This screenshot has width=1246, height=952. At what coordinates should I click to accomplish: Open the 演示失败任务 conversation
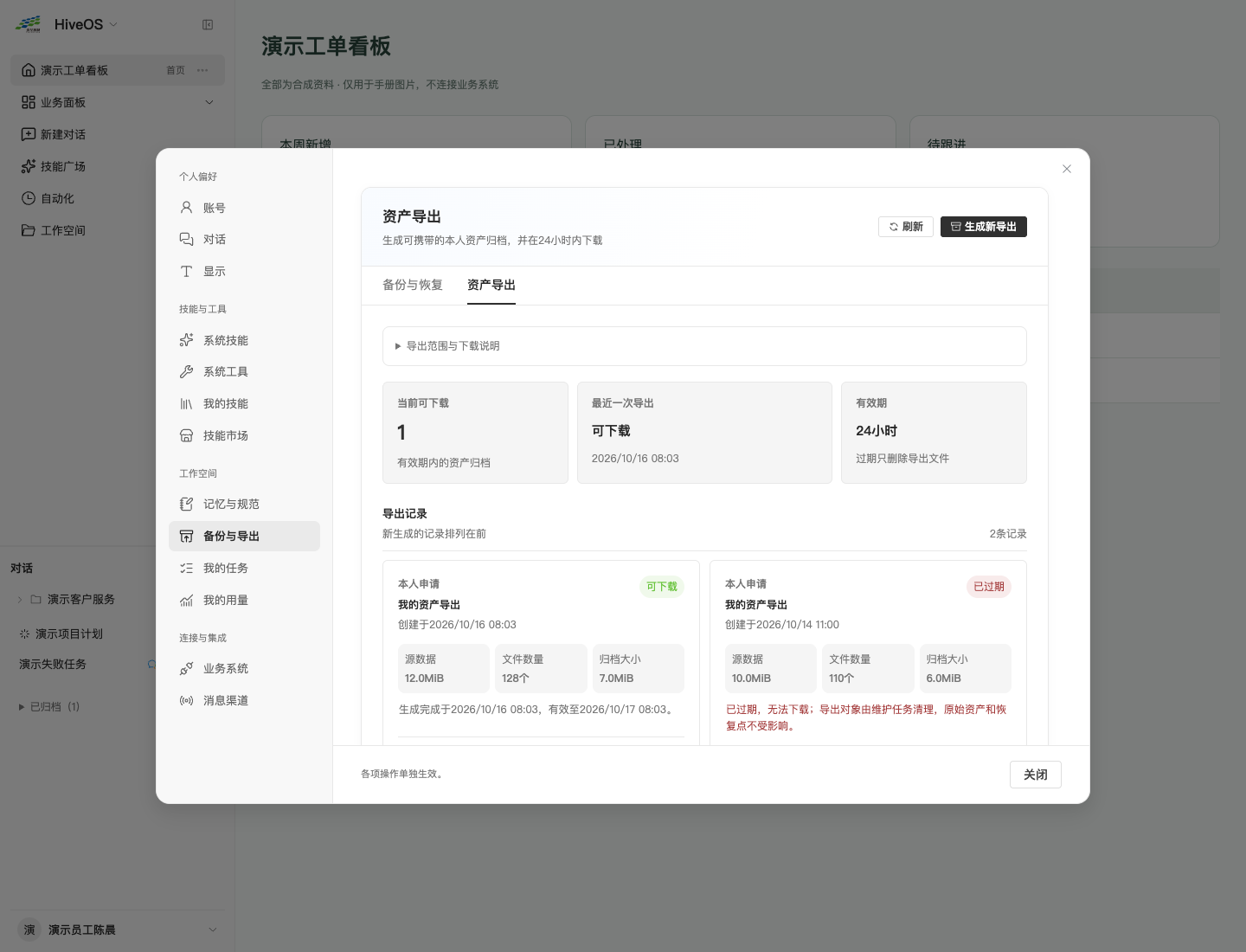53,665
